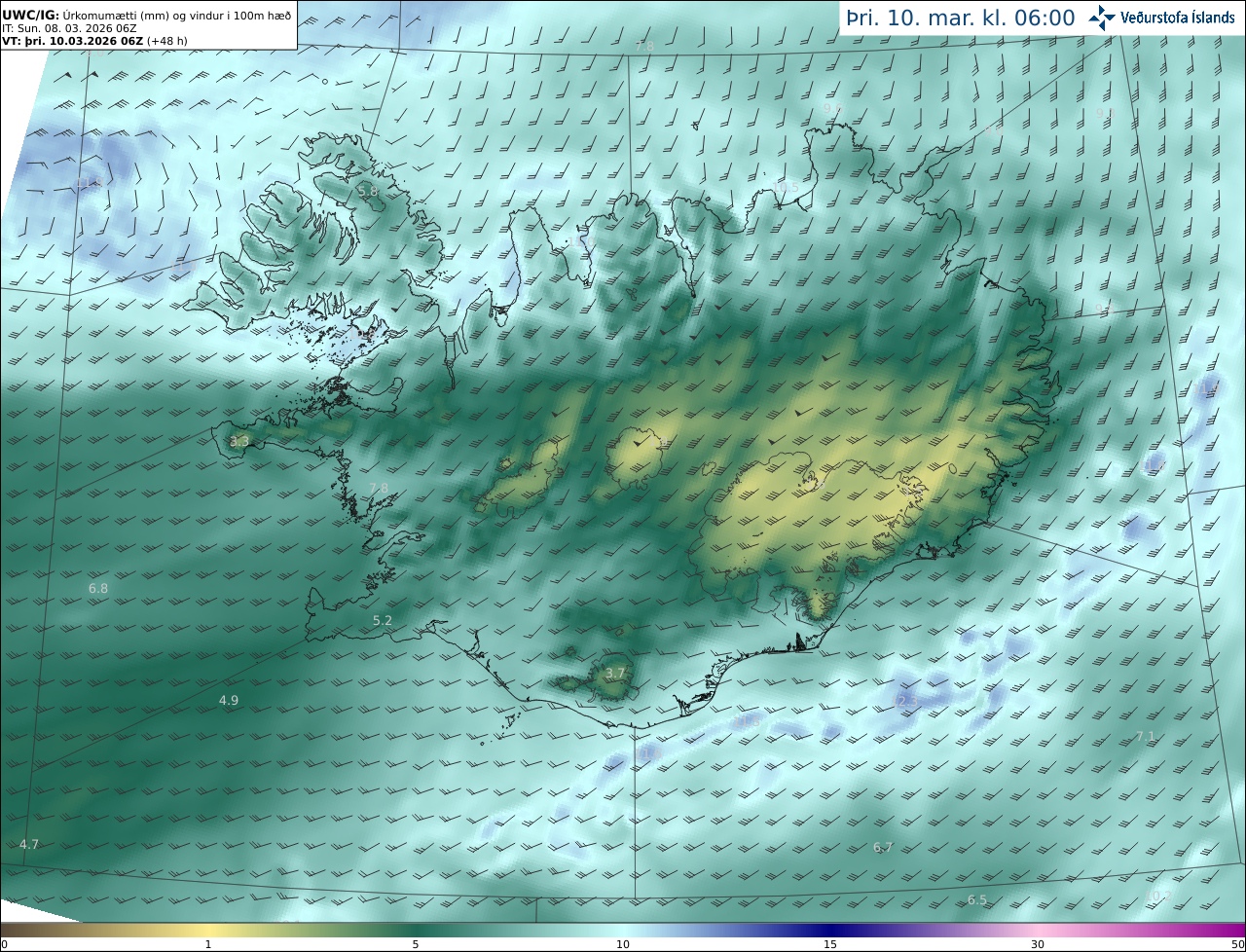This screenshot has height=952, width=1246.
Task: Click the 'Þri. 10. mar. kl. 06:00' header
Action: pyautogui.click(x=961, y=18)
